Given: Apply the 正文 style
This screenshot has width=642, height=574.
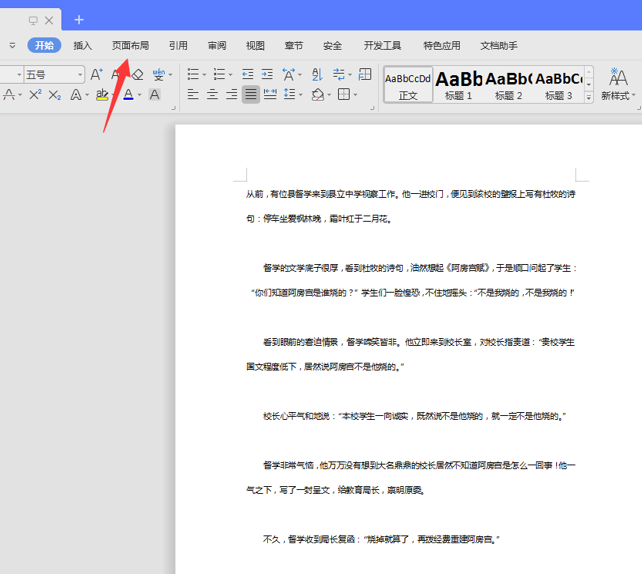Looking at the screenshot, I should coord(408,85).
